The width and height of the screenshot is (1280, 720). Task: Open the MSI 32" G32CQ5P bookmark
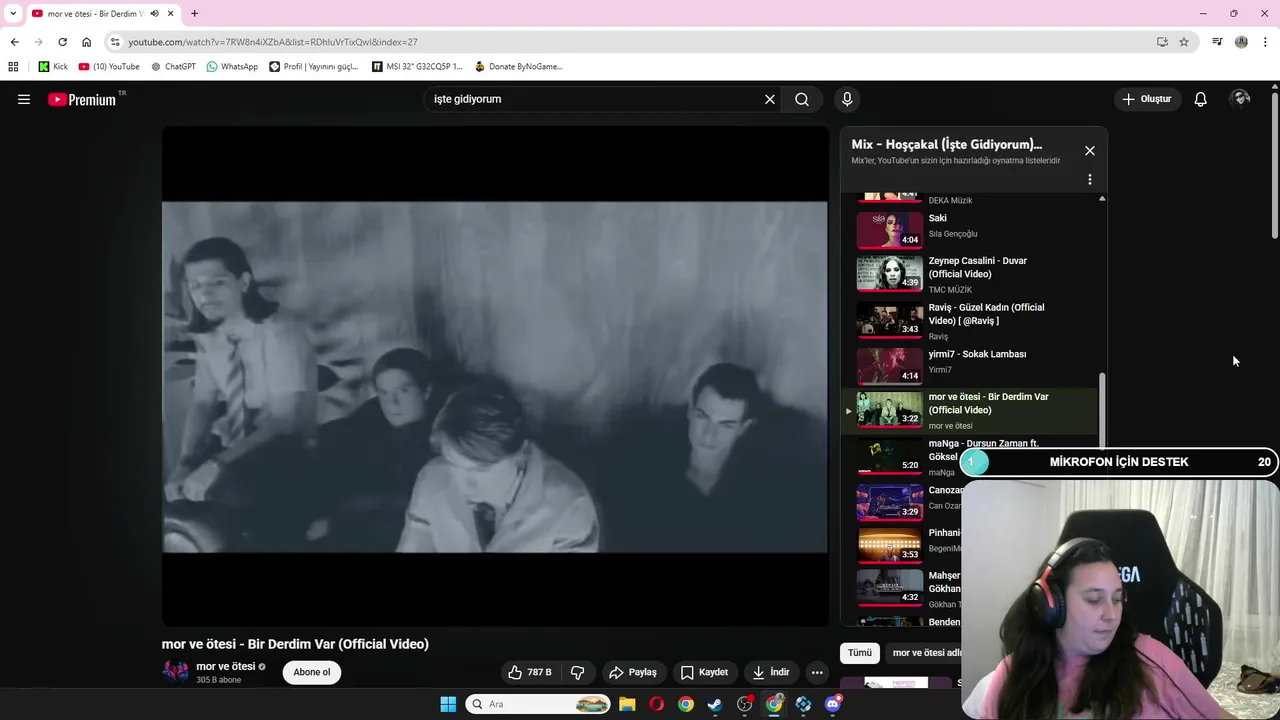pyautogui.click(x=417, y=67)
